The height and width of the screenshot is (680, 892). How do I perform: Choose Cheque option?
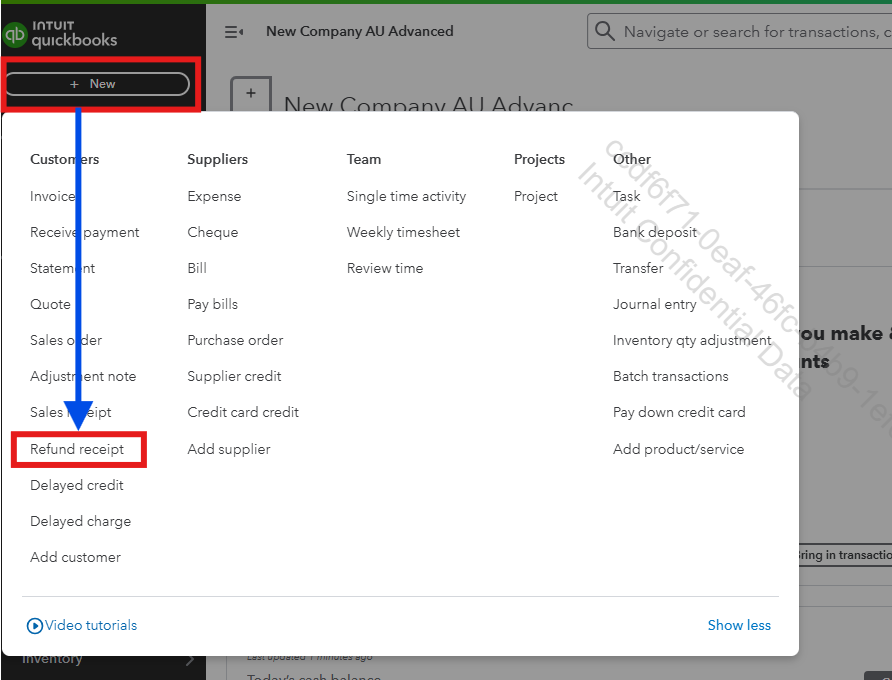[x=213, y=232]
